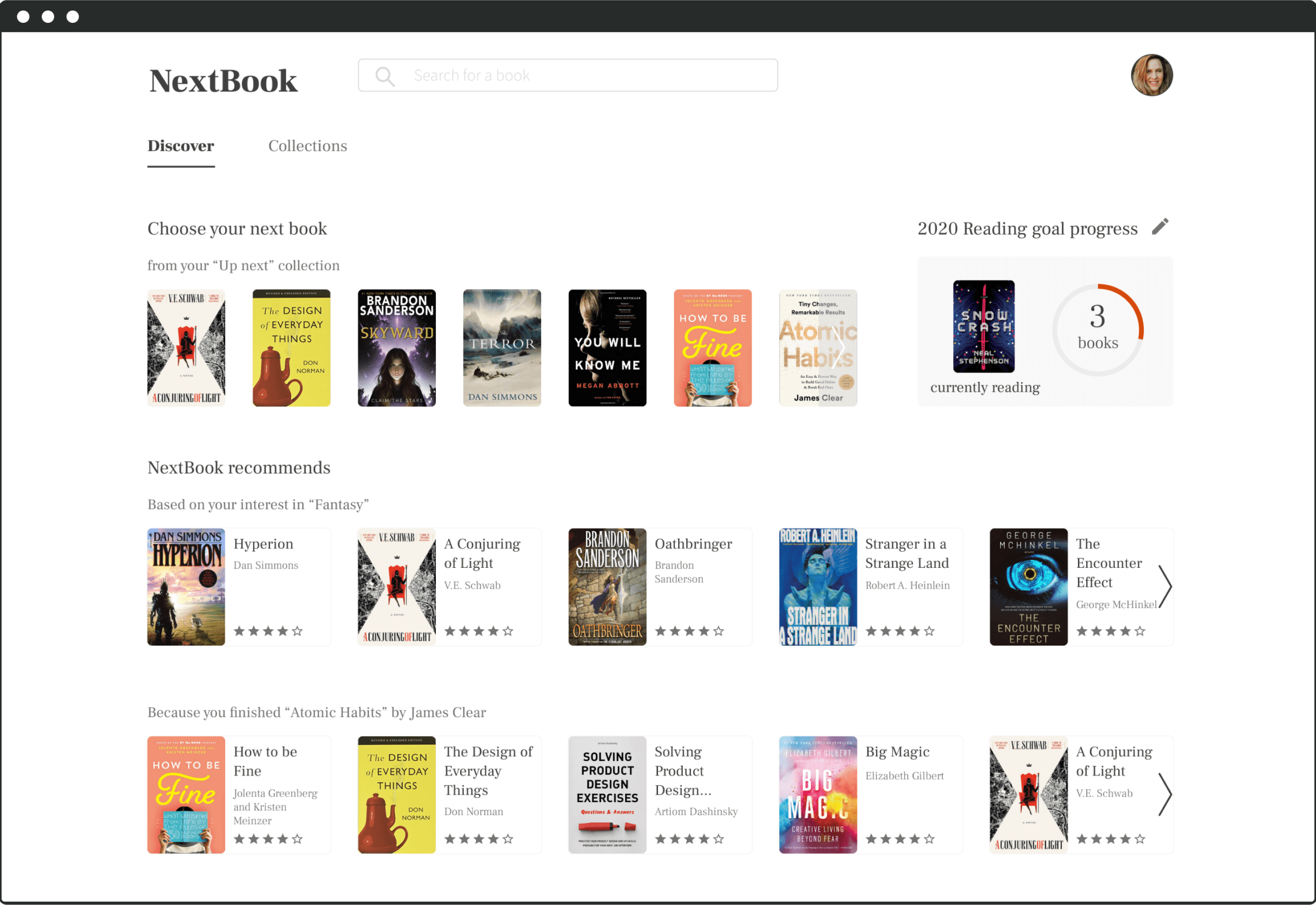The width and height of the screenshot is (1316, 905).
Task: Click the 3 books progress ring
Action: click(1098, 329)
